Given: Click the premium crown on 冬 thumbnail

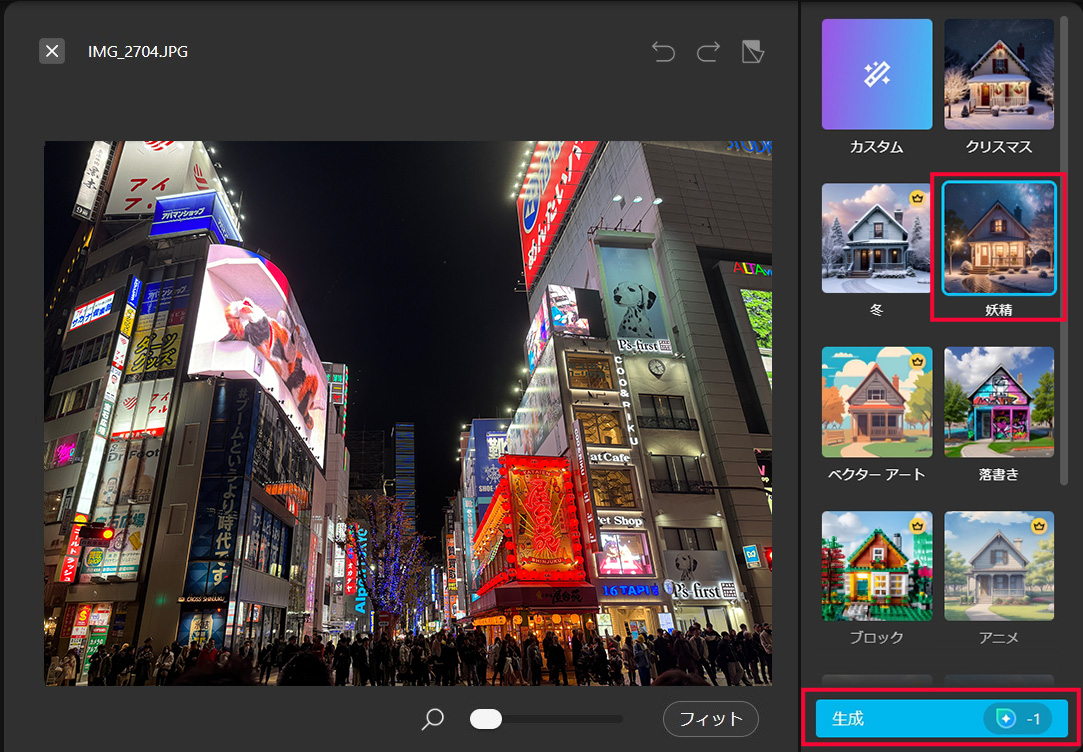Looking at the screenshot, I should click(x=917, y=198).
